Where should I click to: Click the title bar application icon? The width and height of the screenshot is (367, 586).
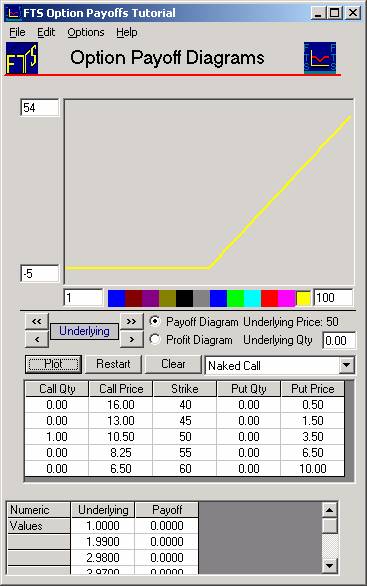tap(13, 13)
